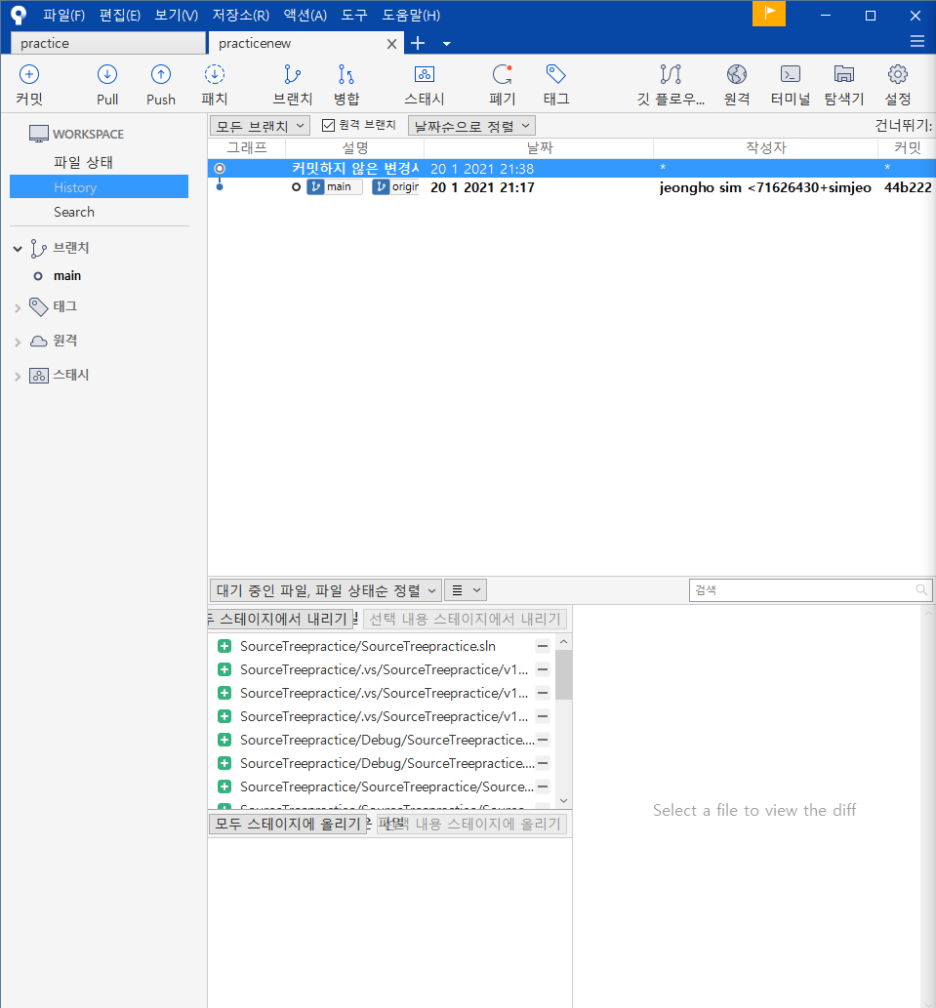Open Git Flow (깃 플로우) toolbar icon
936x1008 pixels.
click(x=670, y=85)
